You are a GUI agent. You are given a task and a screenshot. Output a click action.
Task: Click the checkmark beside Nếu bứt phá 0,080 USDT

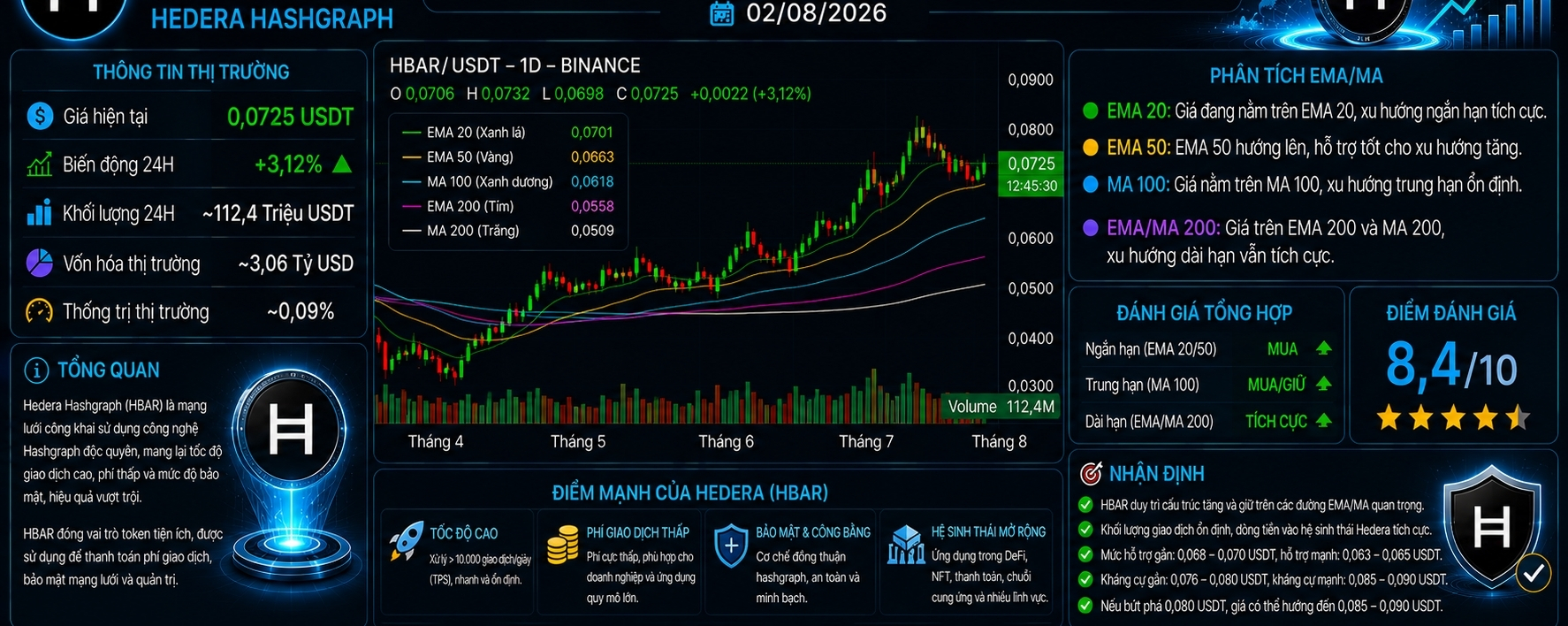[x=1085, y=606]
